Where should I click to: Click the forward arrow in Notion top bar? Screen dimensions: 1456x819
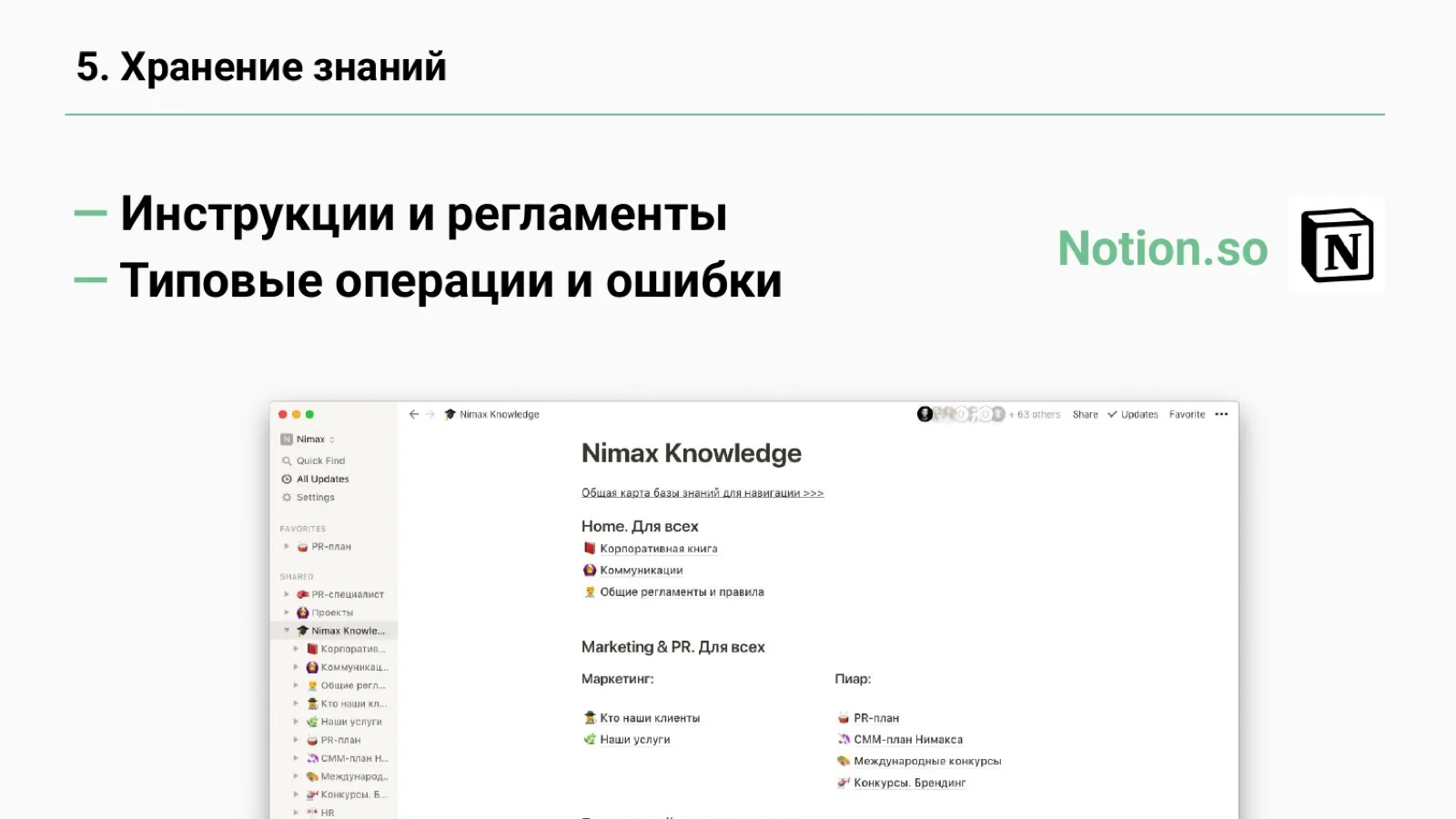click(x=430, y=414)
